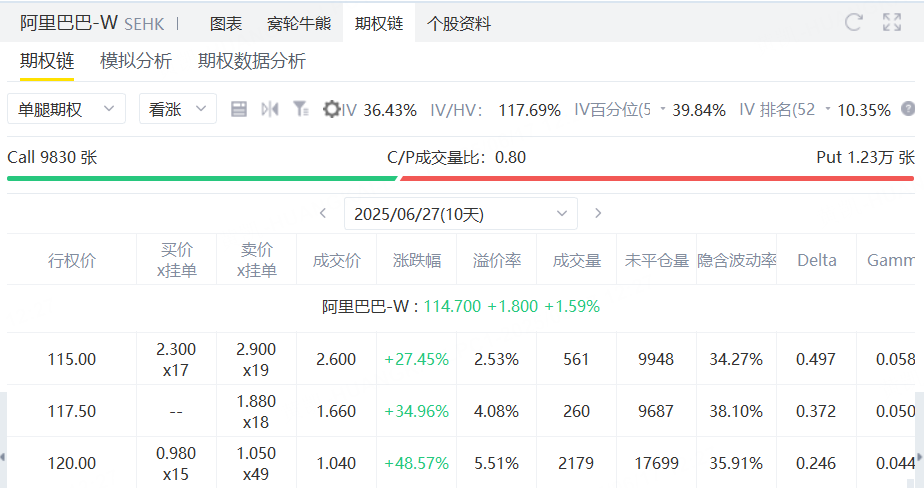
Task: Go to next expiry date arrow
Action: [598, 213]
